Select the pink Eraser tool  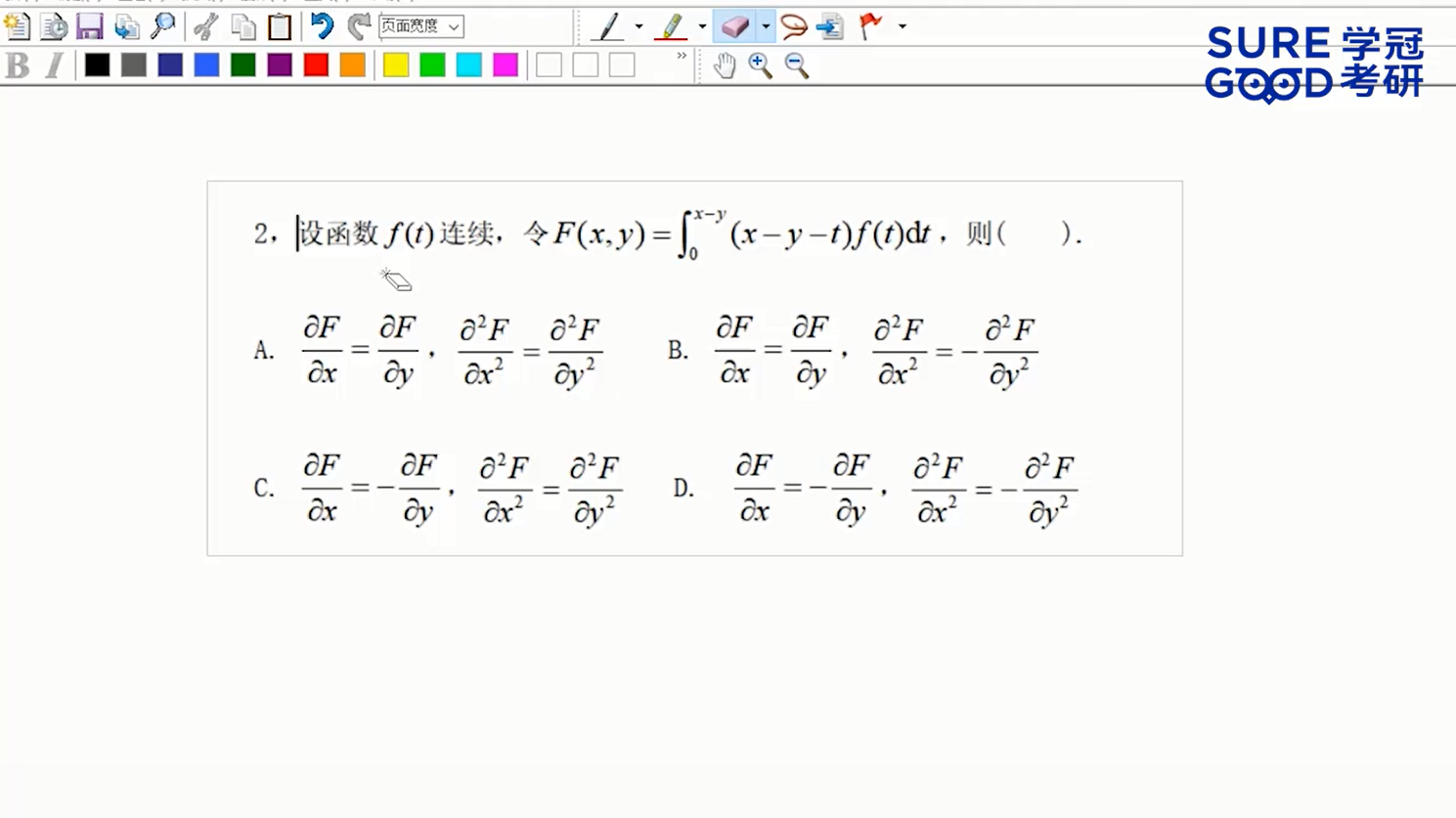(x=734, y=26)
